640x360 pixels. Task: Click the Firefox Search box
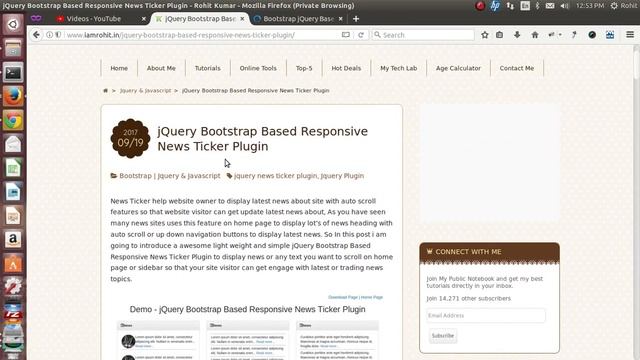point(423,35)
